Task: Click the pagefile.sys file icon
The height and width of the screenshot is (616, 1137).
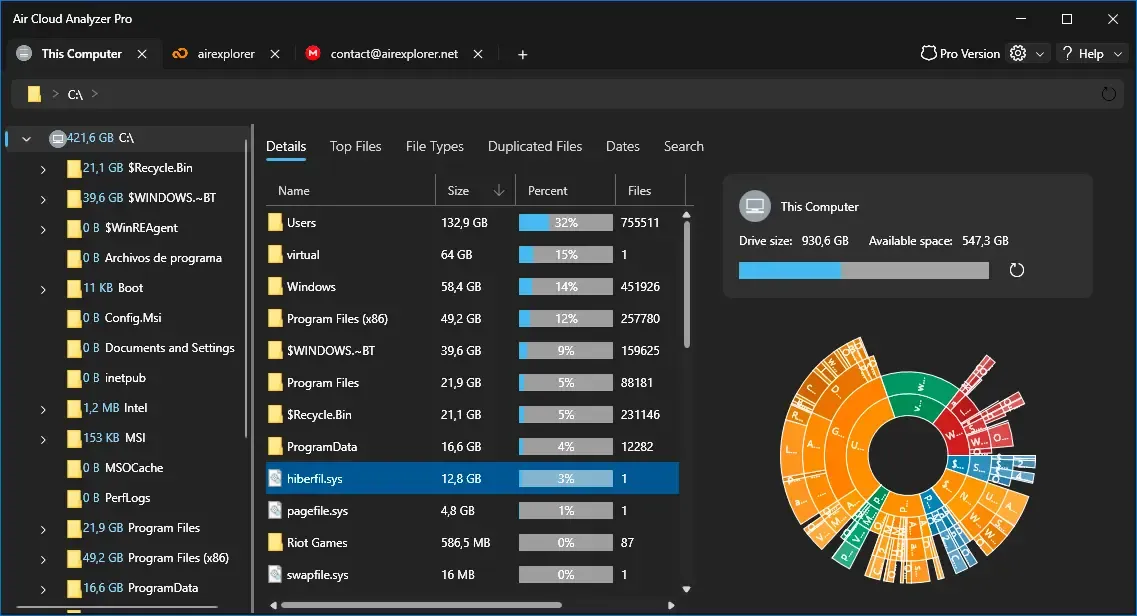Action: coord(275,510)
